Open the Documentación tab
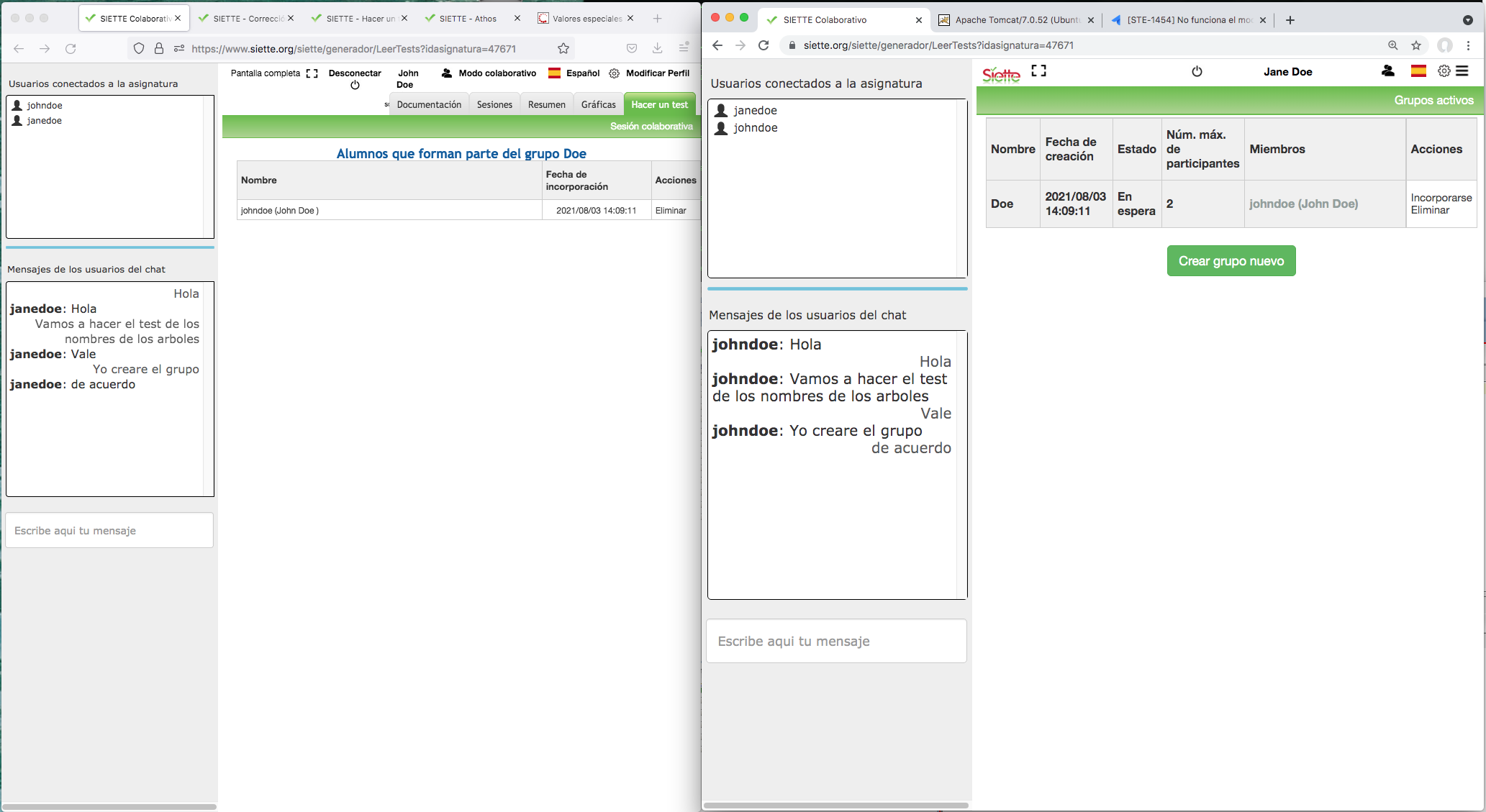This screenshot has width=1486, height=812. pyautogui.click(x=429, y=104)
